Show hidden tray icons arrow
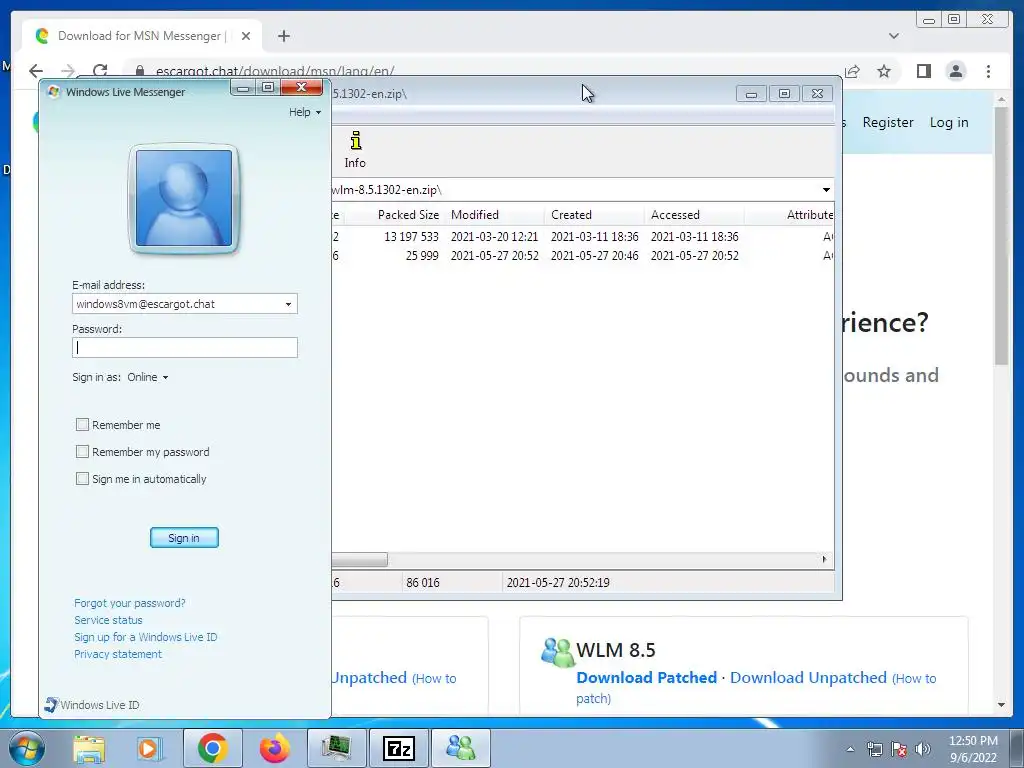1024x768 pixels. point(850,749)
